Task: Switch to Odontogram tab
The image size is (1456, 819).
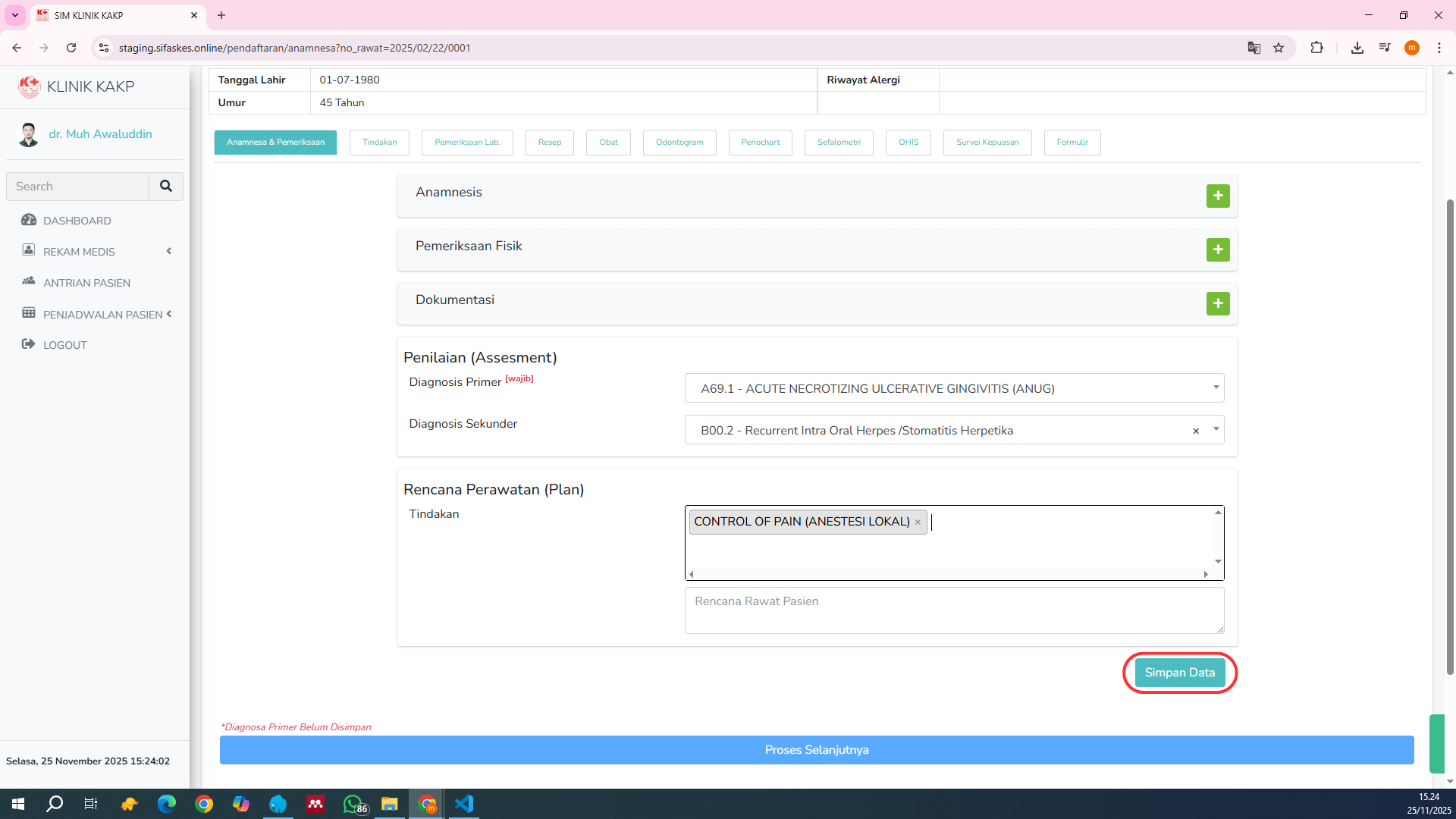Action: tap(679, 143)
